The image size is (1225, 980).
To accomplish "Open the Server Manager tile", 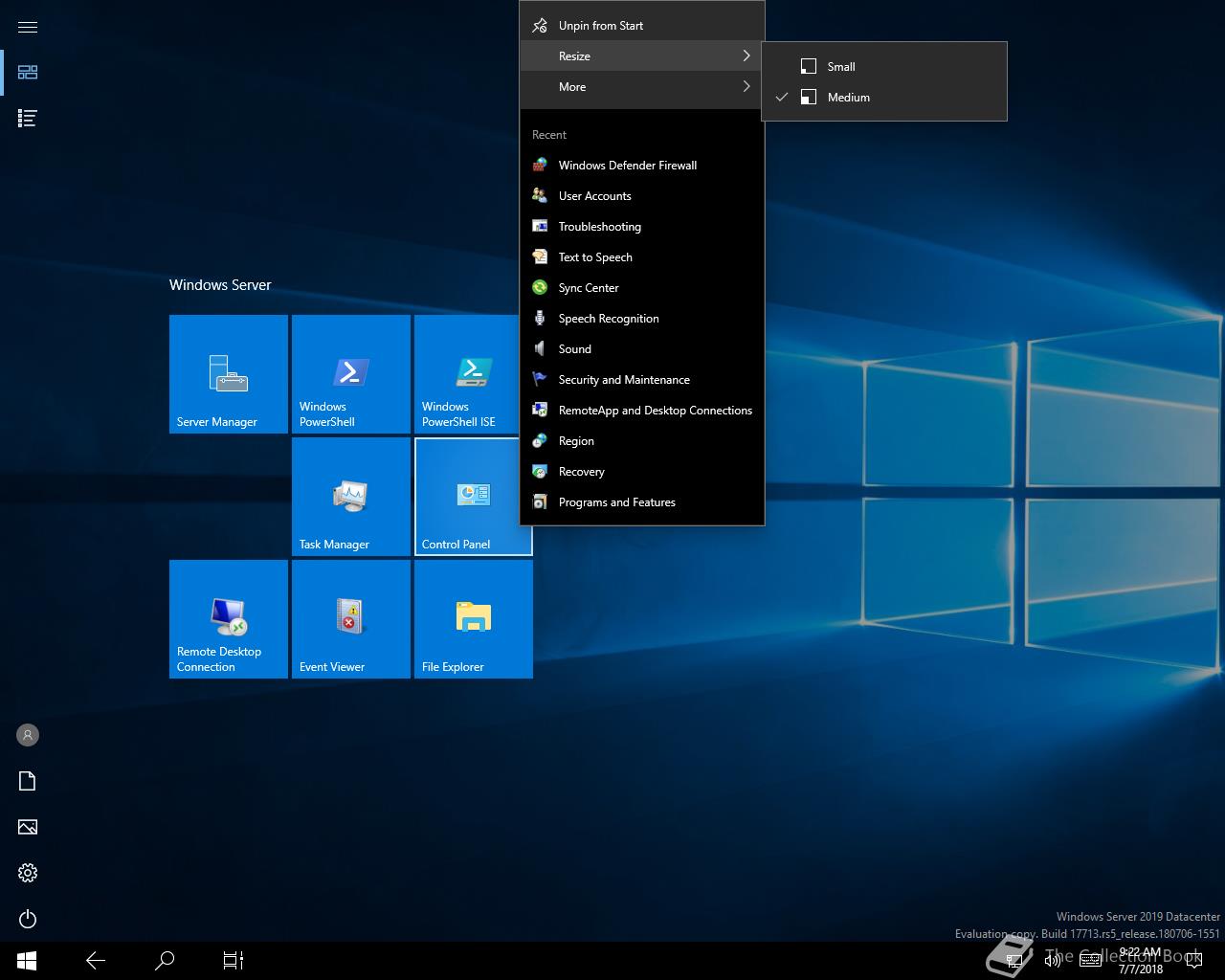I will point(229,374).
